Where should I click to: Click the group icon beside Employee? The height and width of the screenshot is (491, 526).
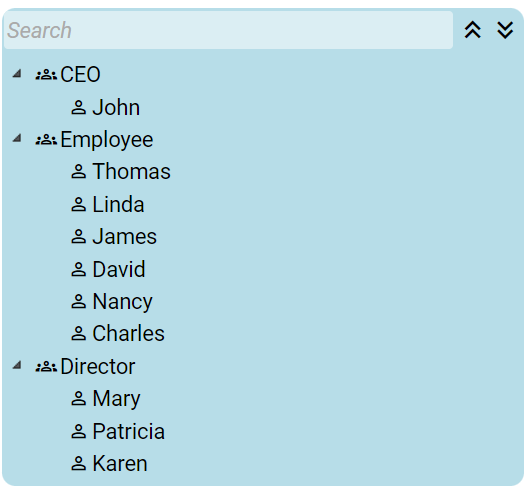(46, 140)
